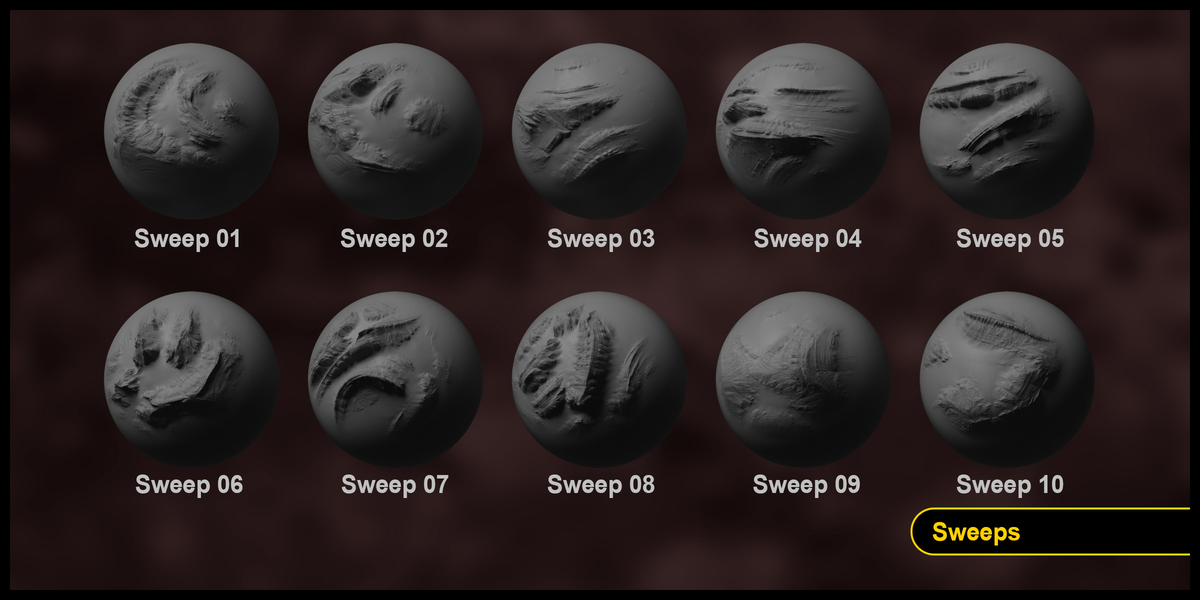Select the Sweep 02 brush sphere
The image size is (1200, 600).
click(x=395, y=132)
